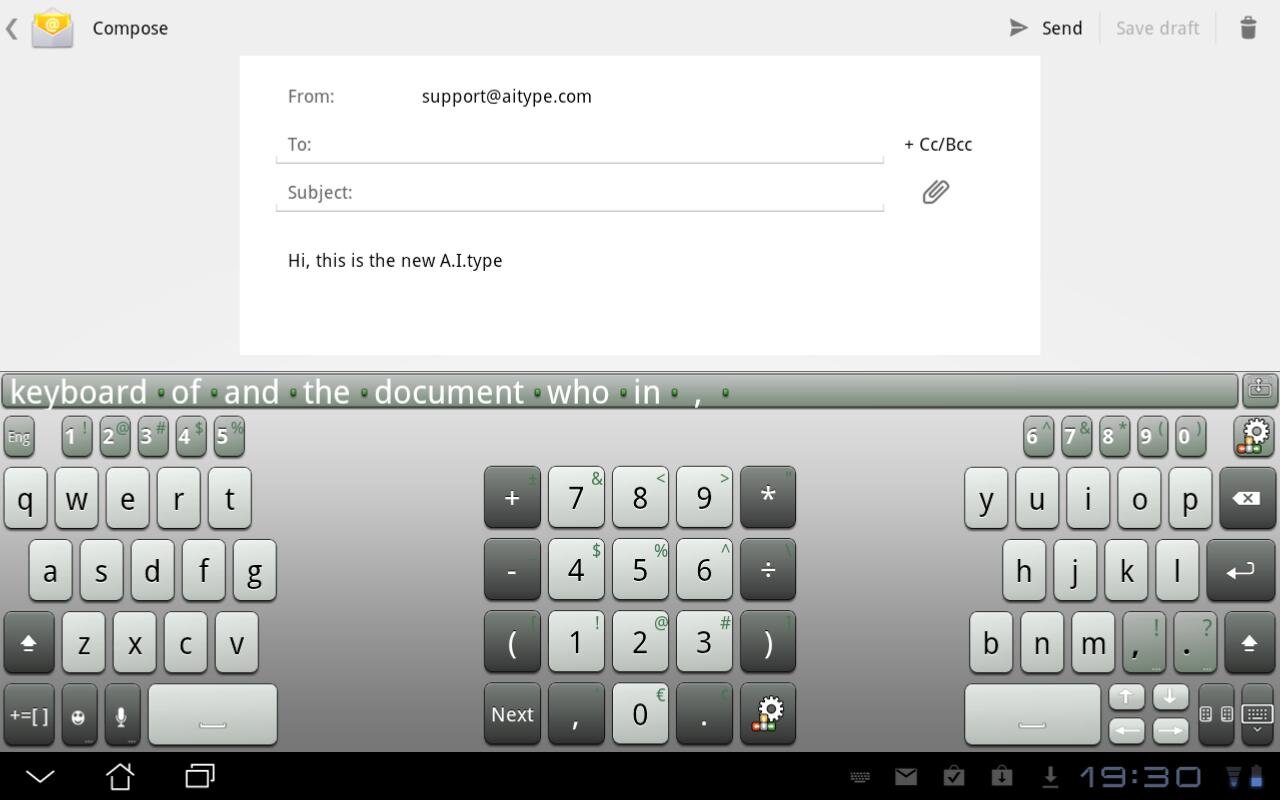
Task: Switch to symbols with the +=[ ] key
Action: coord(29,714)
